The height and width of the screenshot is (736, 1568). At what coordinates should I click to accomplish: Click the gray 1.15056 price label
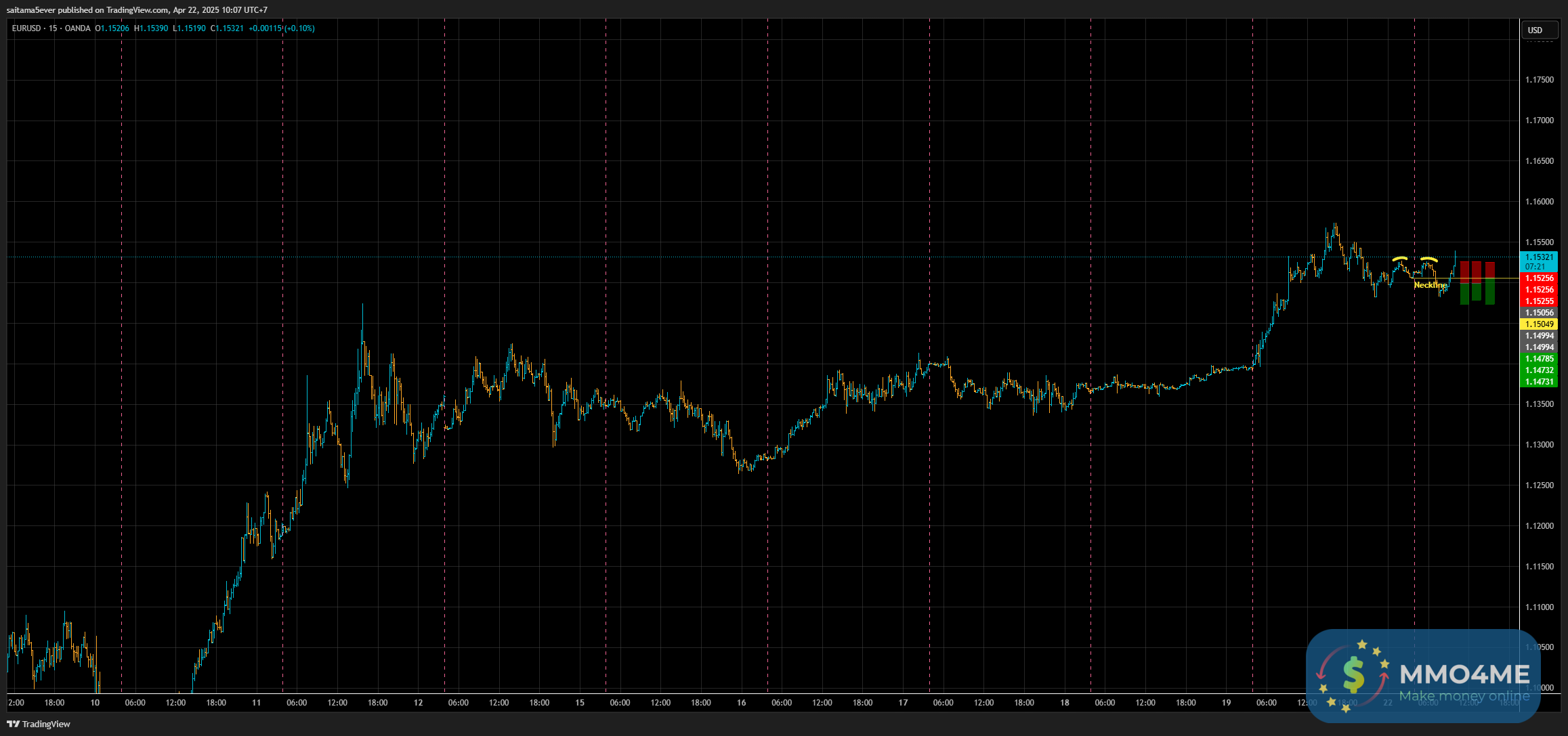click(1539, 313)
